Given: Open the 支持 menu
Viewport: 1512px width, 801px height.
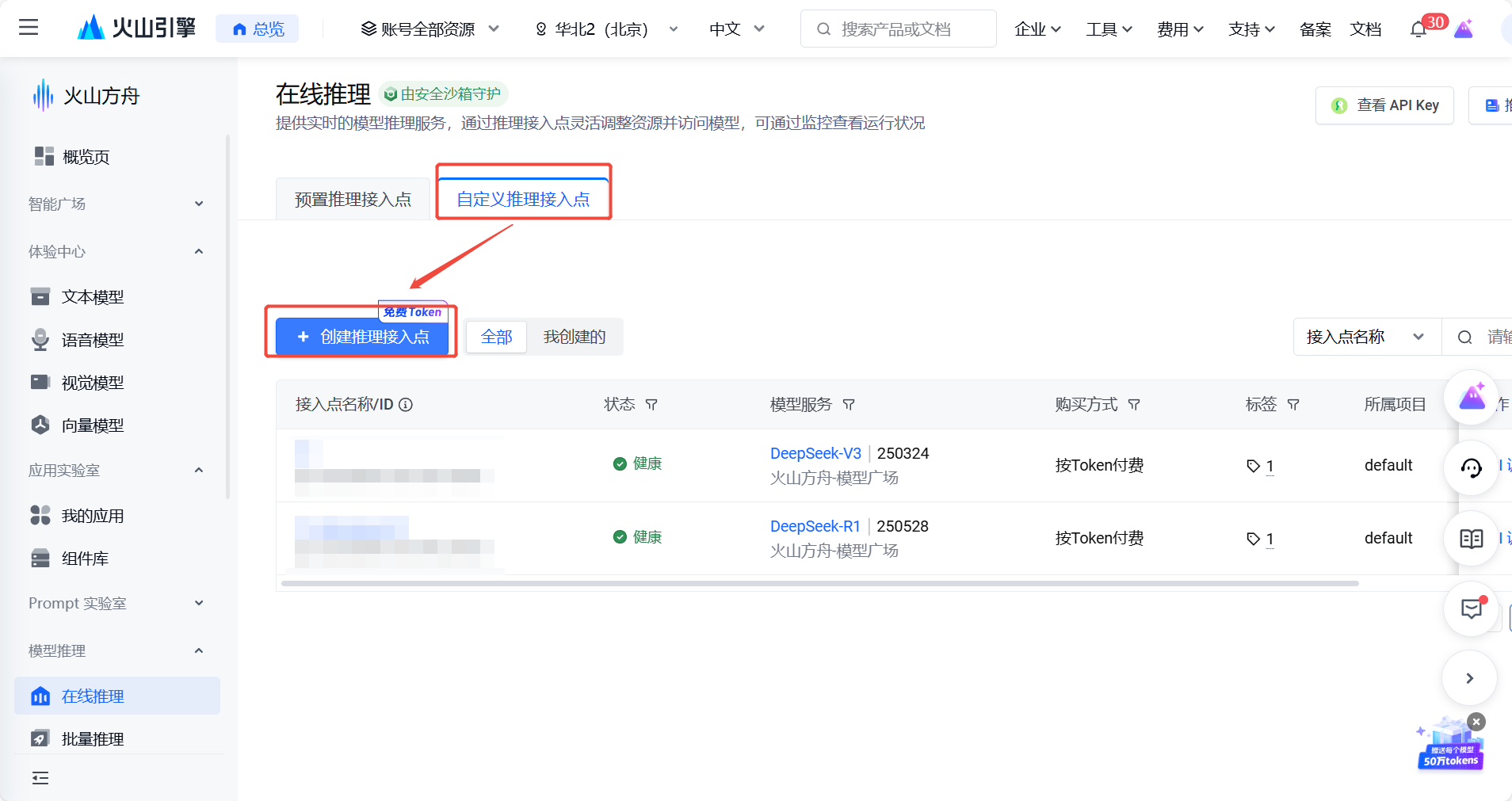Looking at the screenshot, I should [1251, 29].
